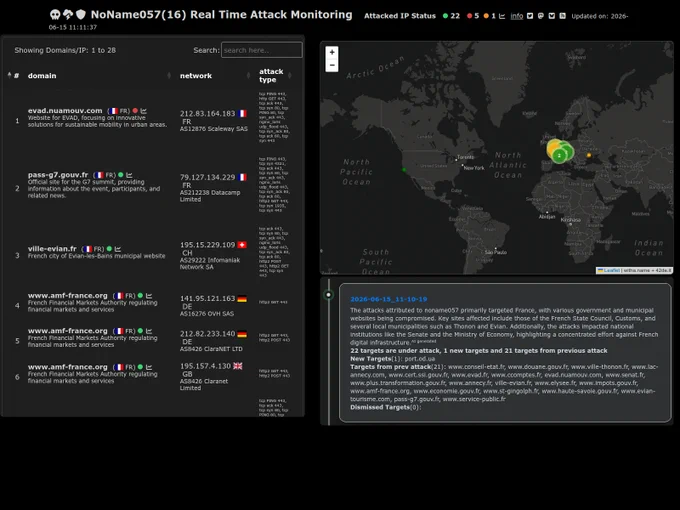Open the info link in header
Image resolution: width=680 pixels, height=510 pixels.
517,16
